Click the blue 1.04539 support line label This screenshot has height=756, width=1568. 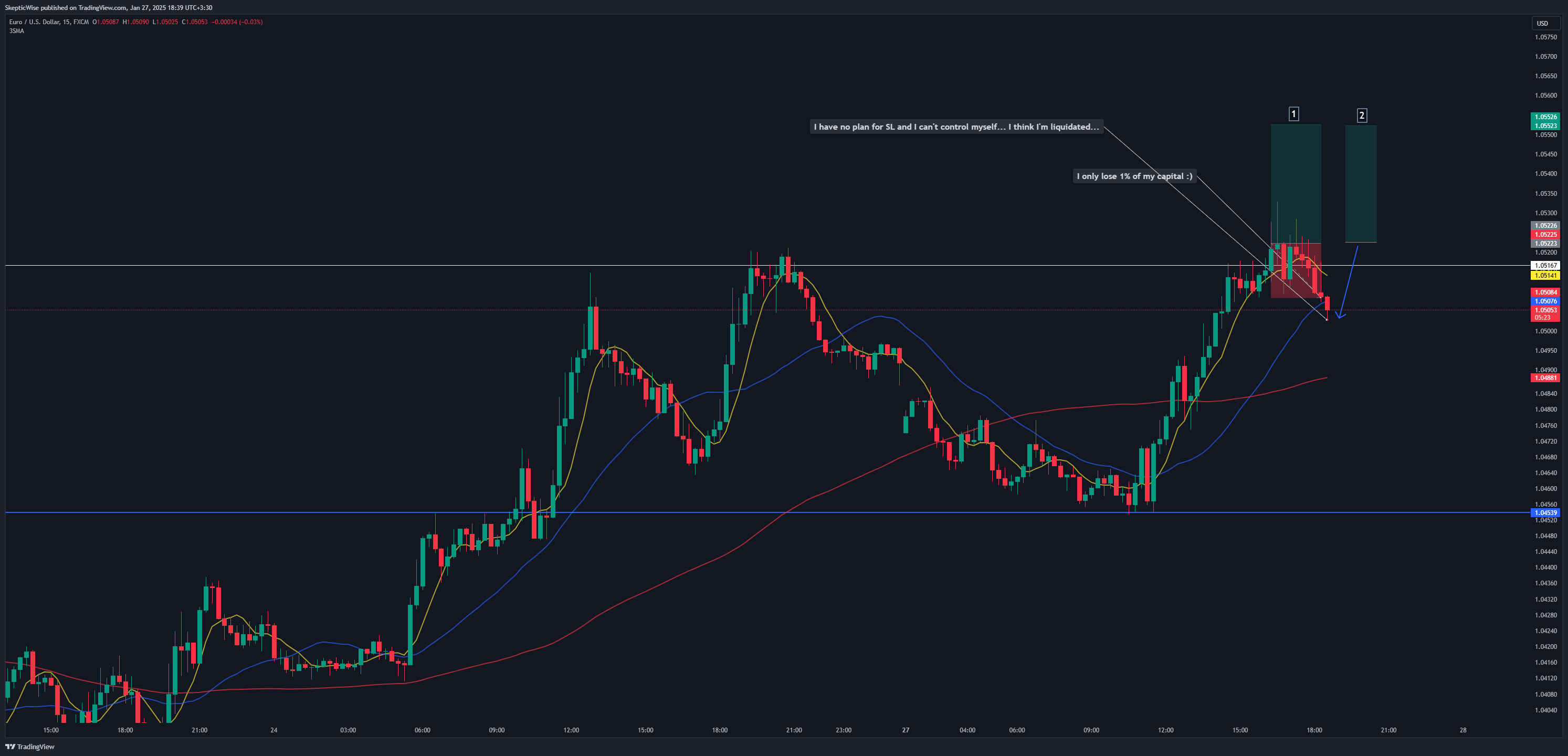[x=1545, y=512]
